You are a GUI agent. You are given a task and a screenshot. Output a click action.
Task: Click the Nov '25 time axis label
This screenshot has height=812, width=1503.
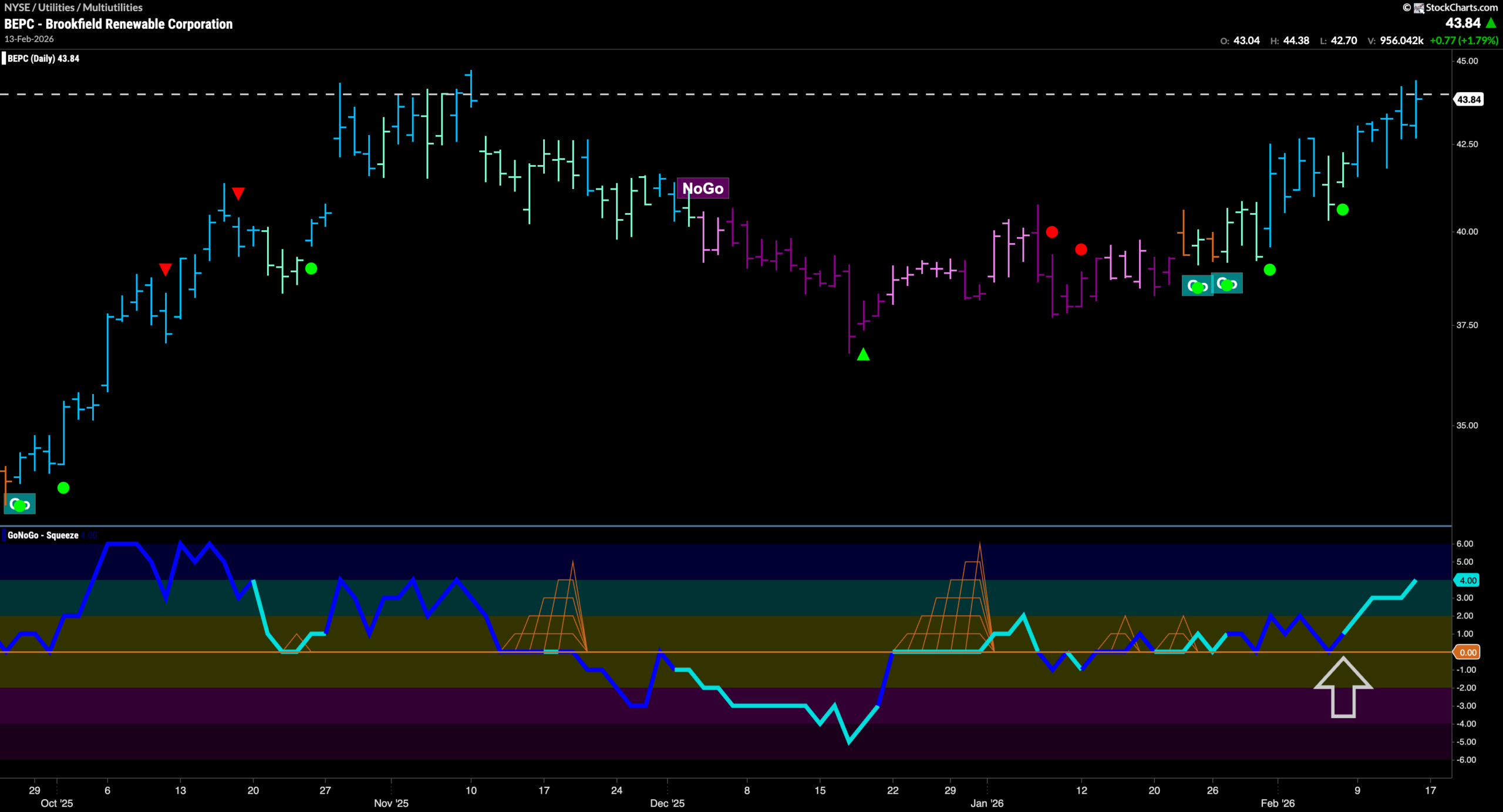tap(391, 803)
